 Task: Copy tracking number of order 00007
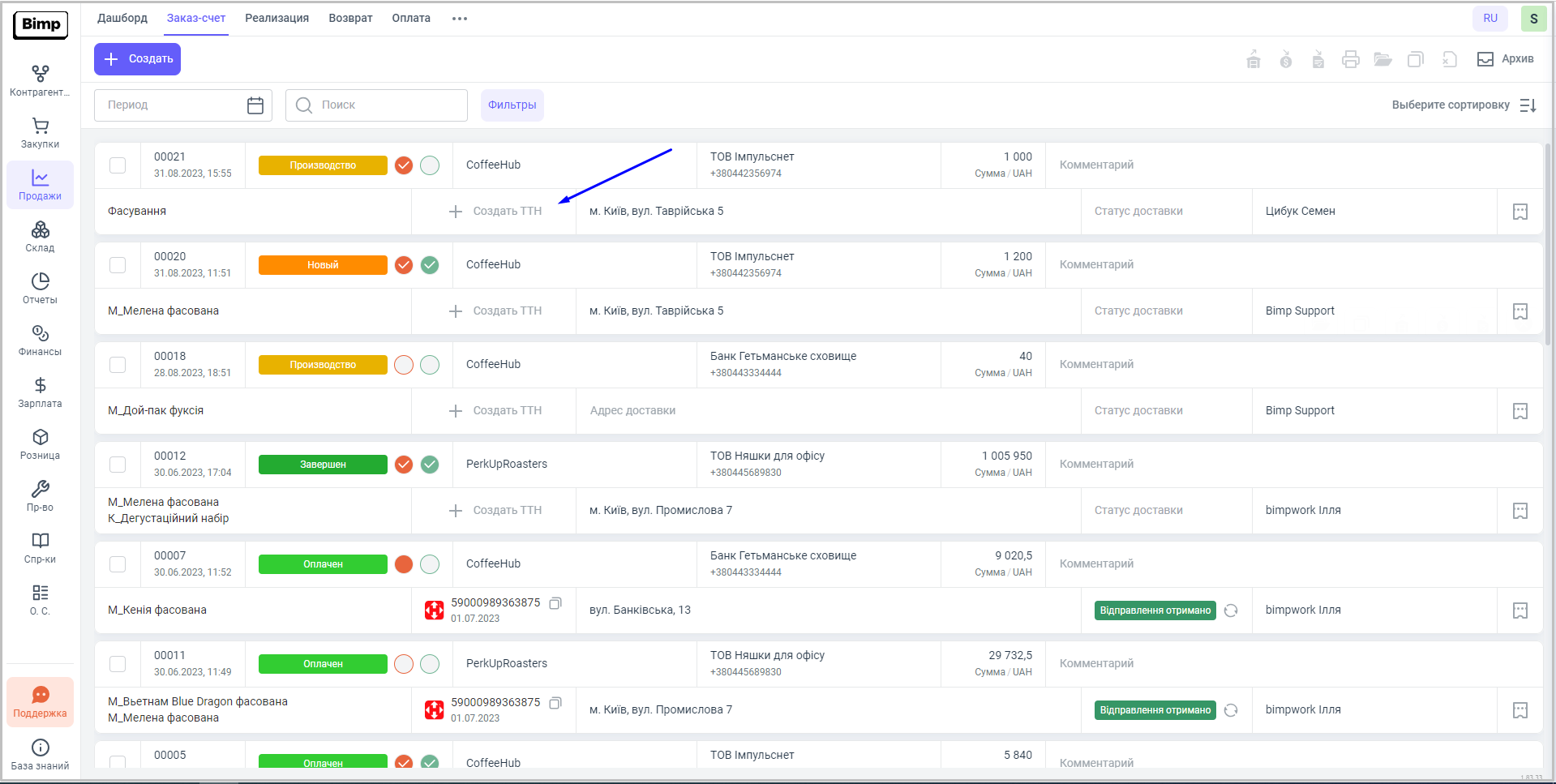point(555,603)
